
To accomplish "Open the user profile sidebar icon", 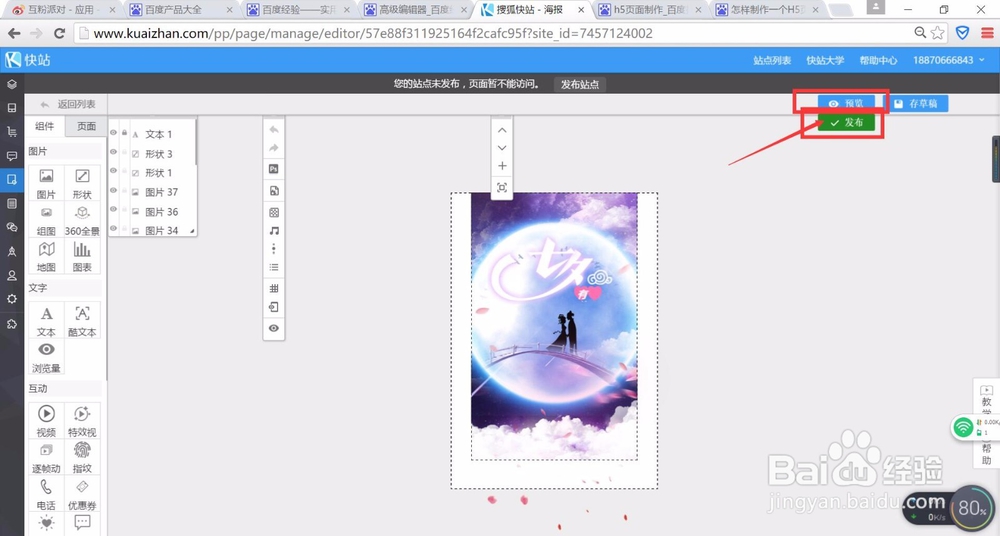I will point(11,275).
